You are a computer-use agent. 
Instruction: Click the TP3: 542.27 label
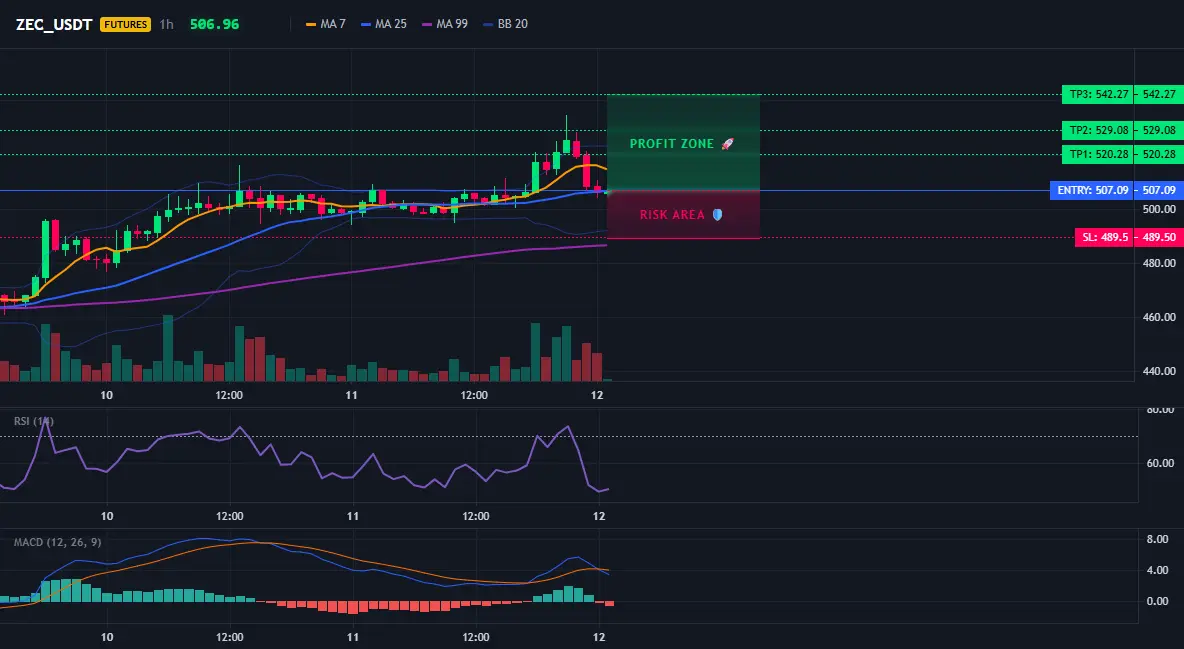[1099, 94]
